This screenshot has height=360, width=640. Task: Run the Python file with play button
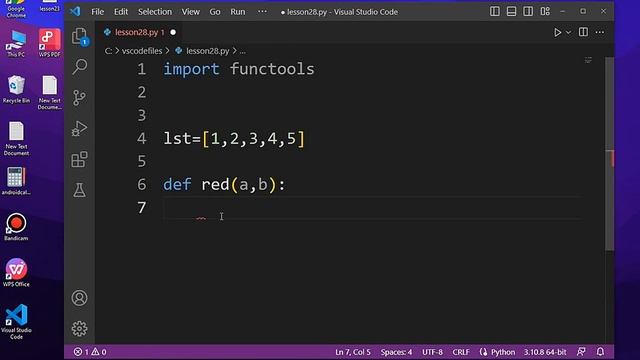[557, 32]
